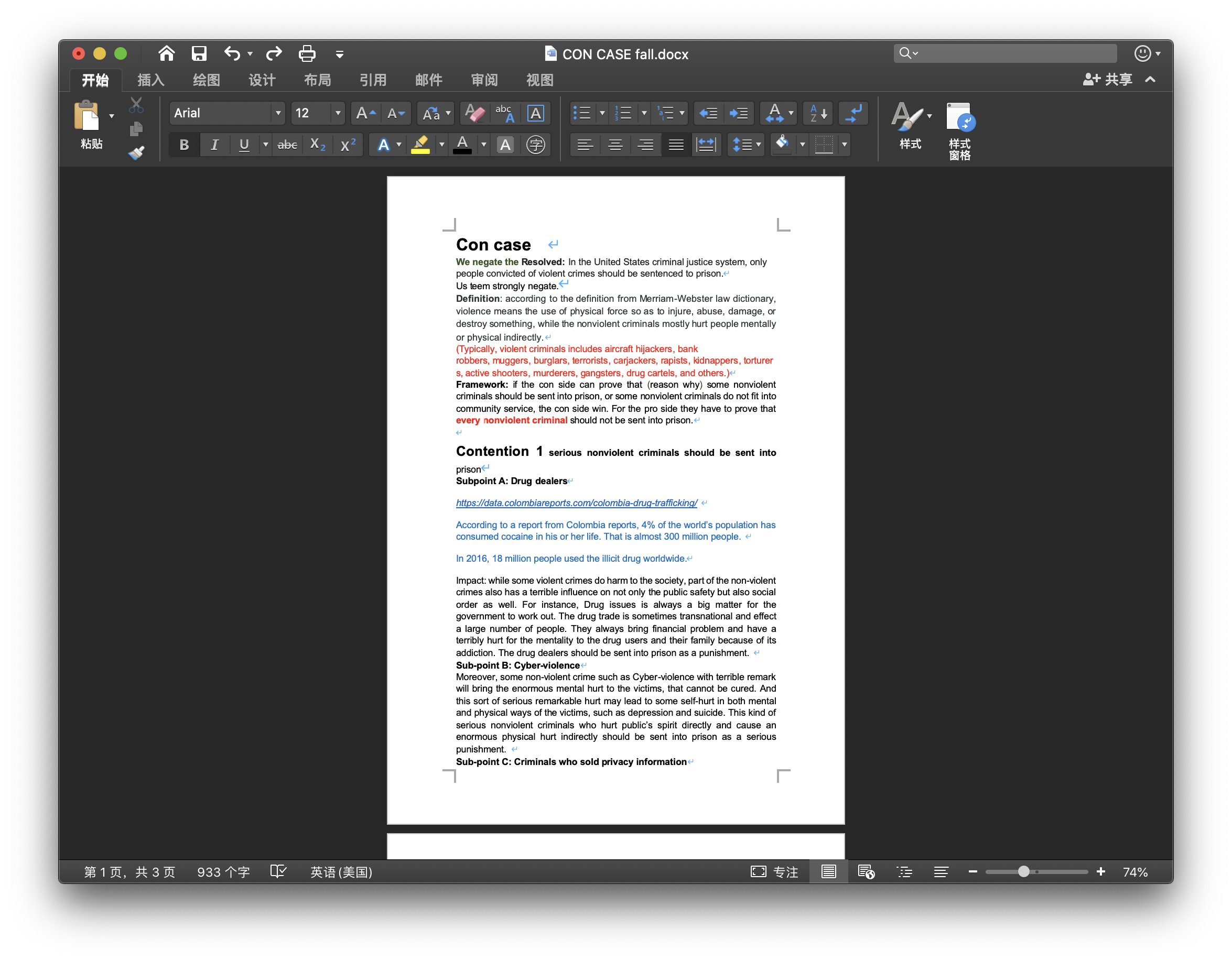Copy selection with the copy icon
1232x961 pixels.
(x=136, y=129)
